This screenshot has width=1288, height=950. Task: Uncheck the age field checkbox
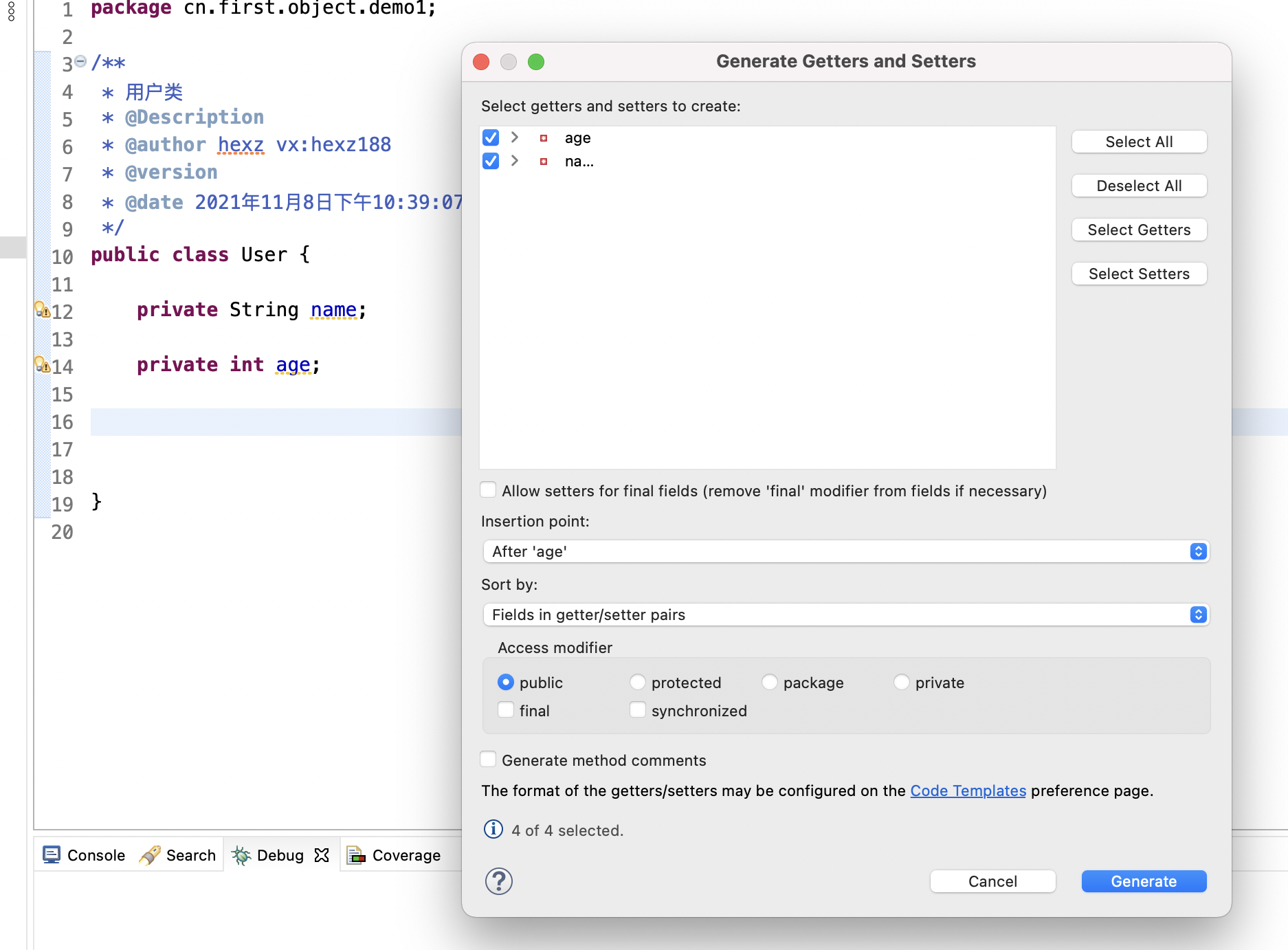pyautogui.click(x=491, y=137)
